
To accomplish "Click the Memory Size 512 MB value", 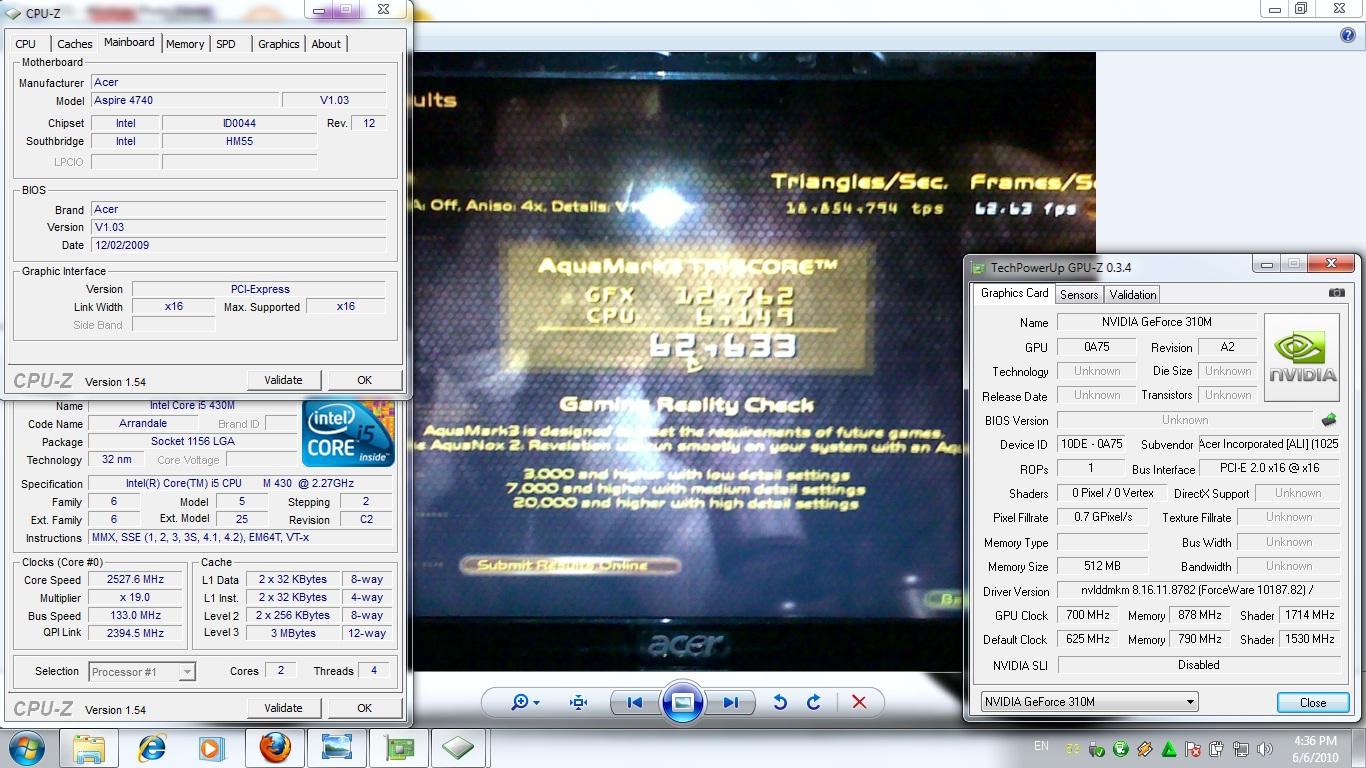I will 1104,567.
